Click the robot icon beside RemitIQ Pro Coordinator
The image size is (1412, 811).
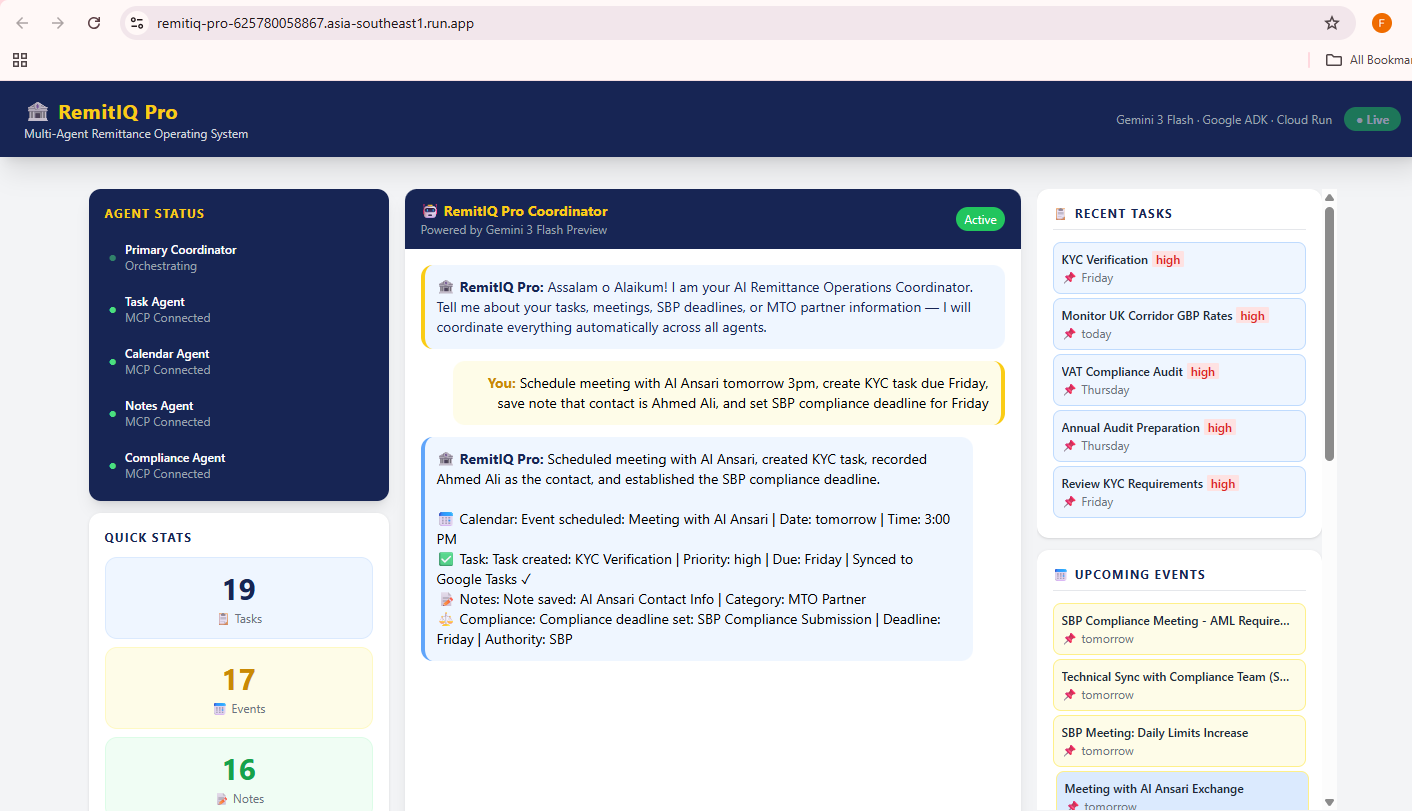pos(430,211)
